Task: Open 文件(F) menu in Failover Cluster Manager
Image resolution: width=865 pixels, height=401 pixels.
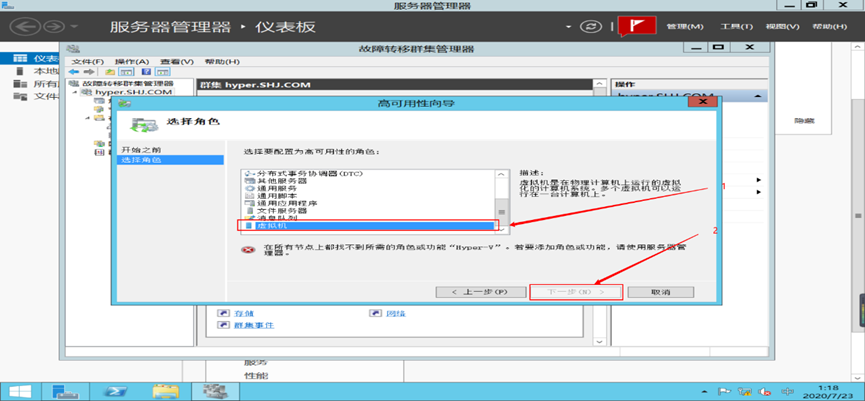Action: pyautogui.click(x=88, y=61)
